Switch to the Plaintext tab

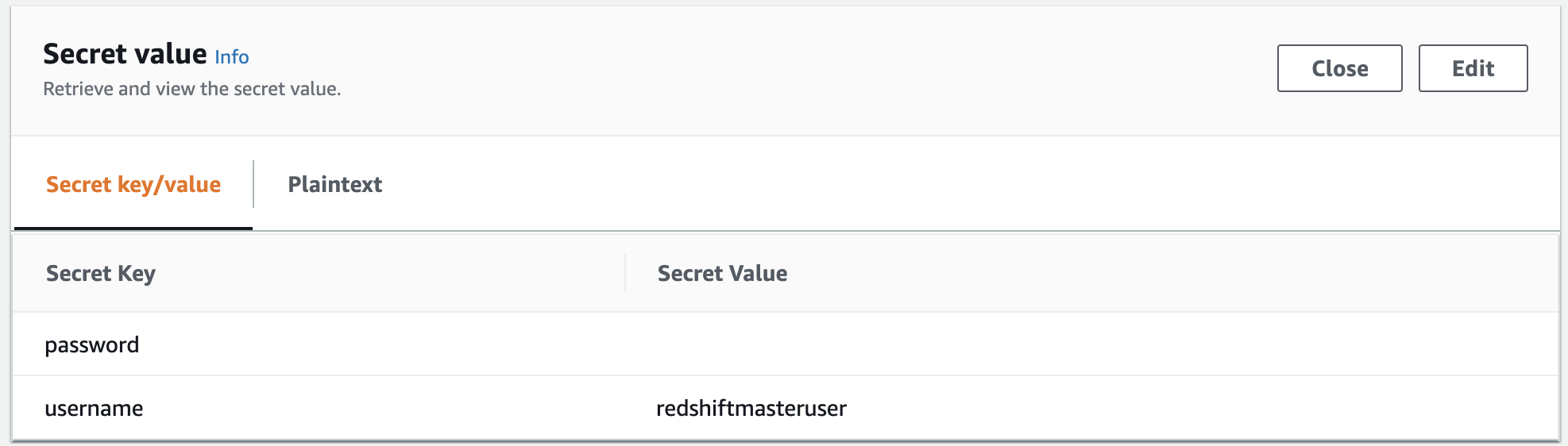[334, 184]
